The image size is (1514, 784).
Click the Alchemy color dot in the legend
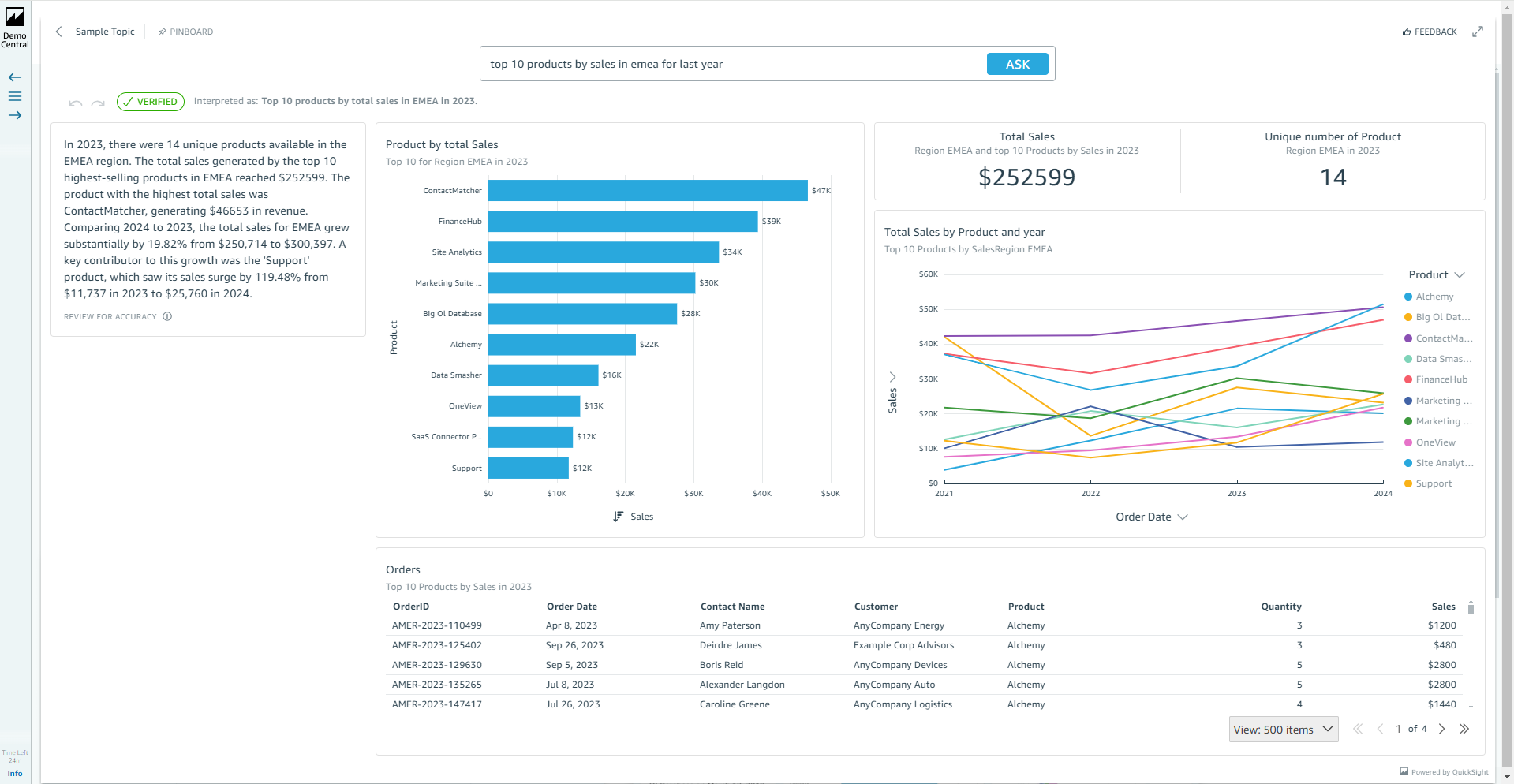click(x=1407, y=297)
